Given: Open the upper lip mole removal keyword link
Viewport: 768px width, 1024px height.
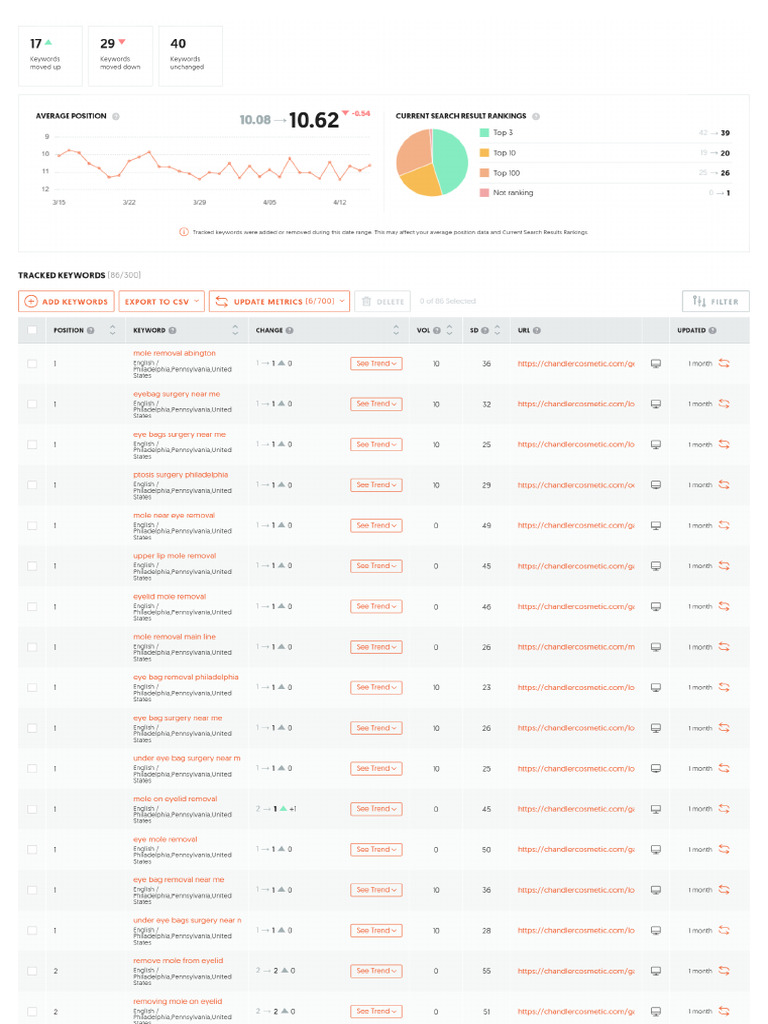Looking at the screenshot, I should coord(174,556).
